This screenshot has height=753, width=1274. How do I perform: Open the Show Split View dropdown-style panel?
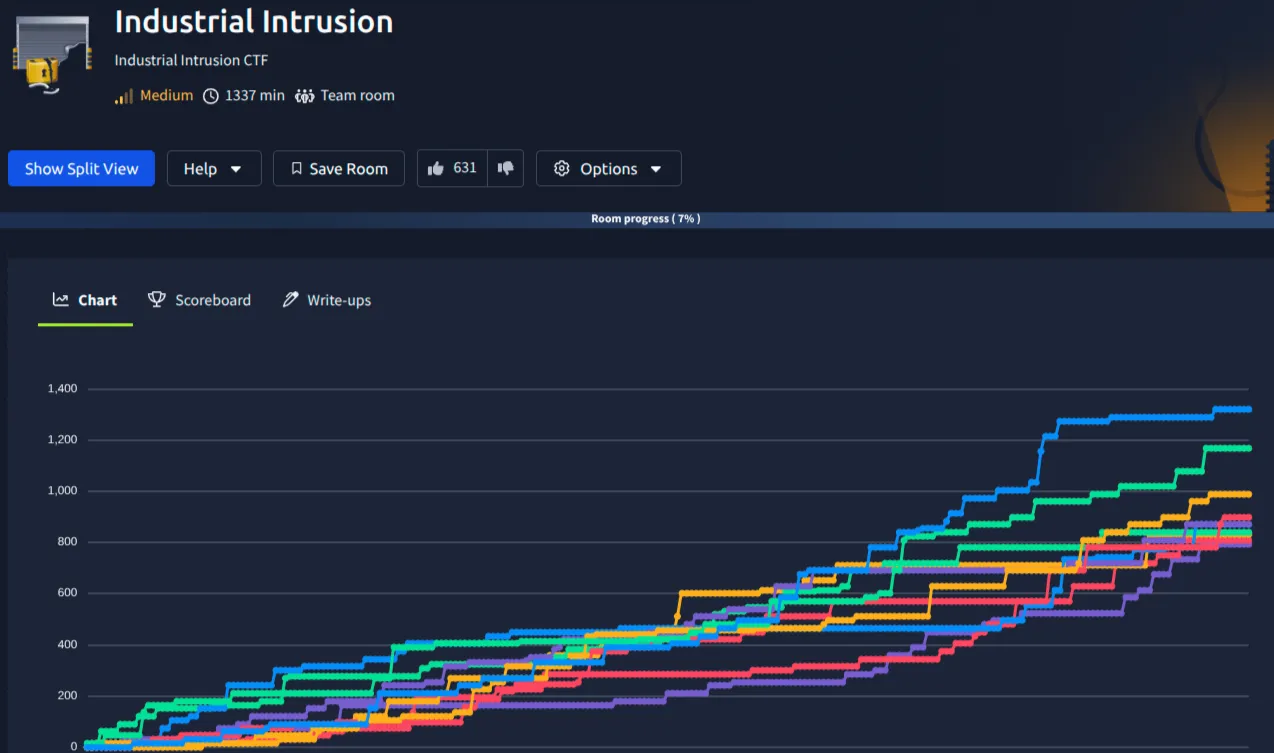[81, 168]
